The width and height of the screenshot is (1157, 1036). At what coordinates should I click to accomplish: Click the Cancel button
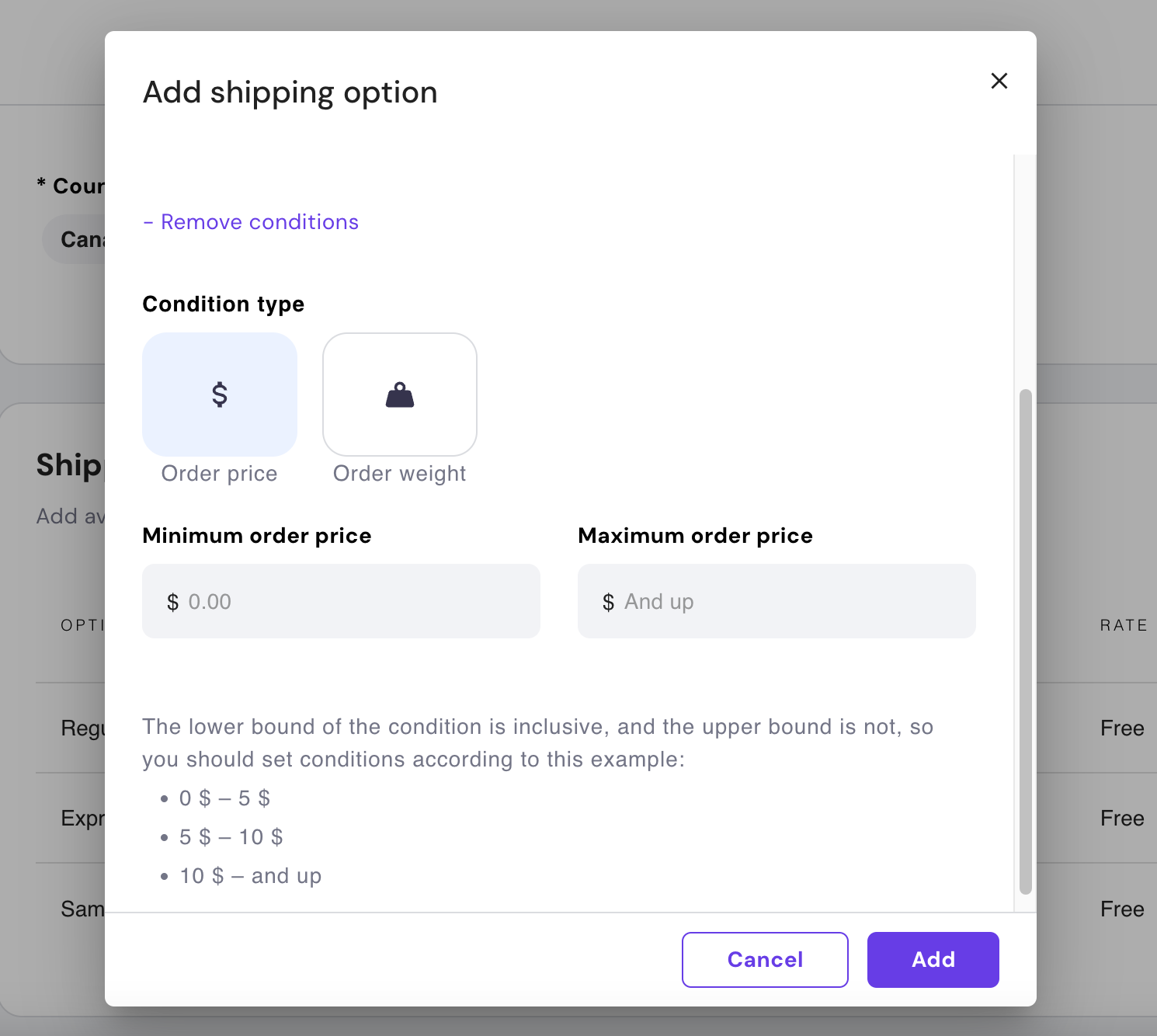(764, 960)
